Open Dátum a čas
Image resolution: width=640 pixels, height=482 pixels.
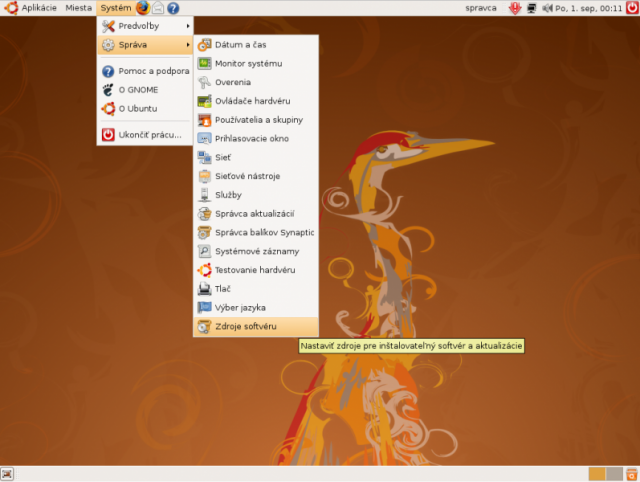256,45
